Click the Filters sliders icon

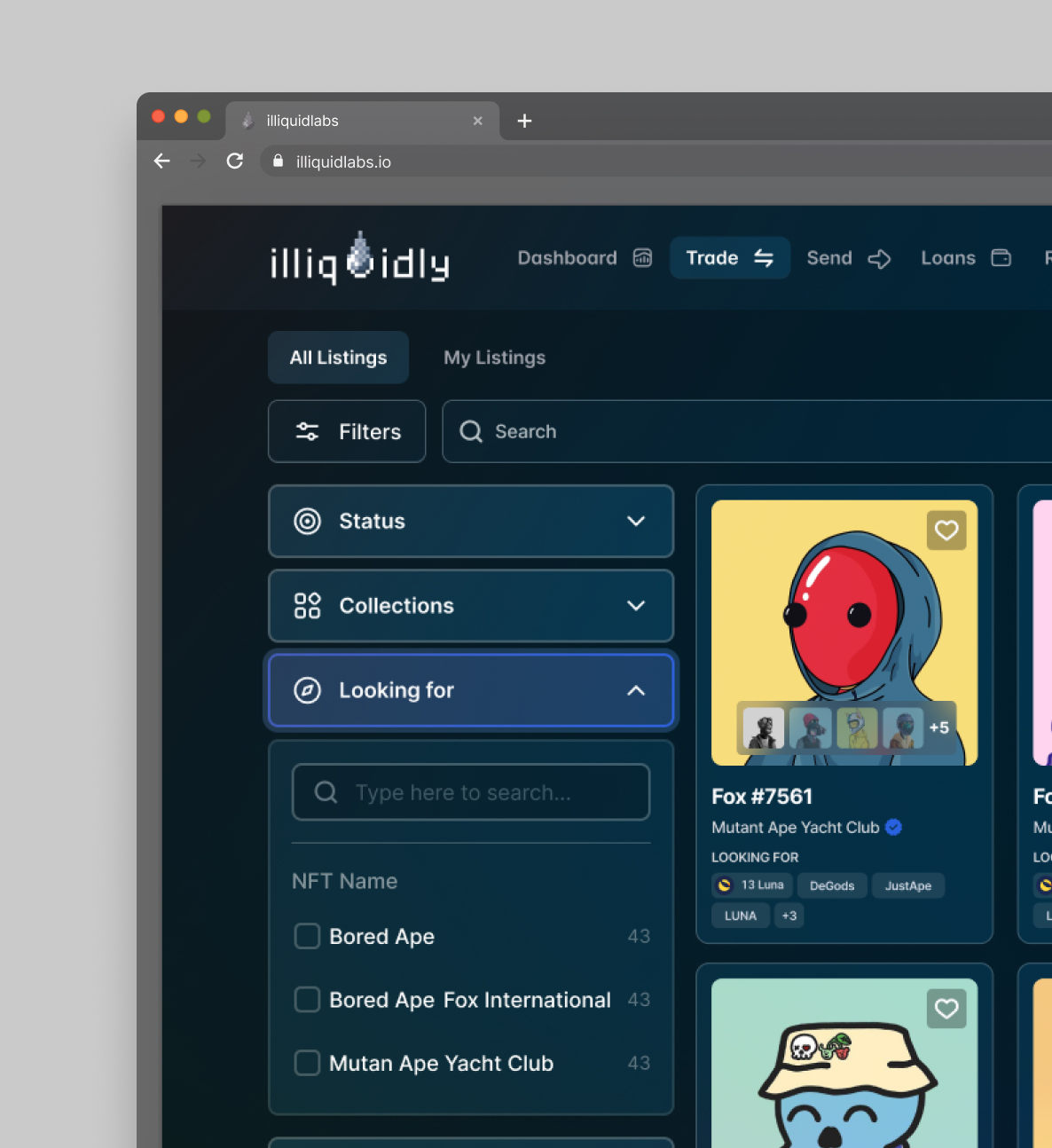(x=307, y=431)
